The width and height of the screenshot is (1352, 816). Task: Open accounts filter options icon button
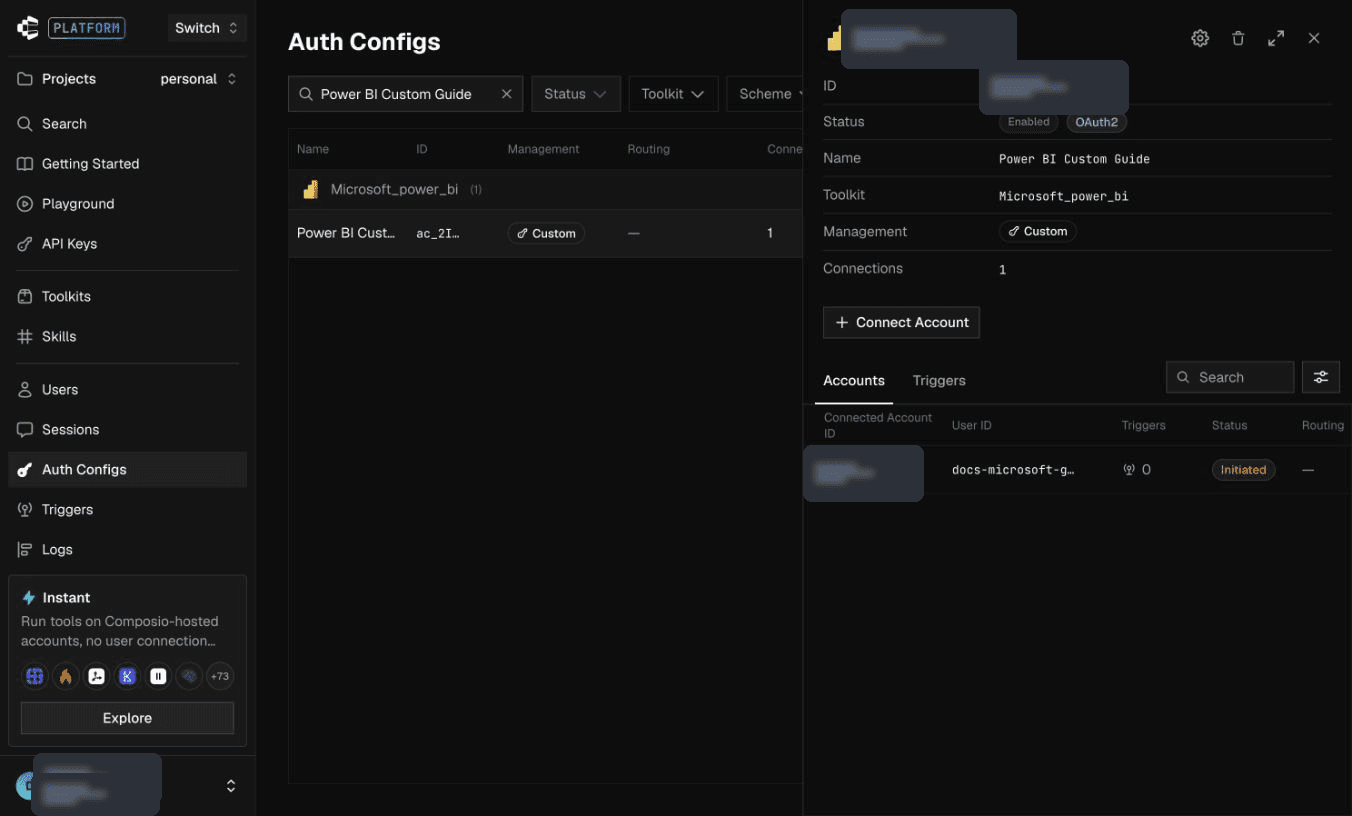click(x=1321, y=377)
